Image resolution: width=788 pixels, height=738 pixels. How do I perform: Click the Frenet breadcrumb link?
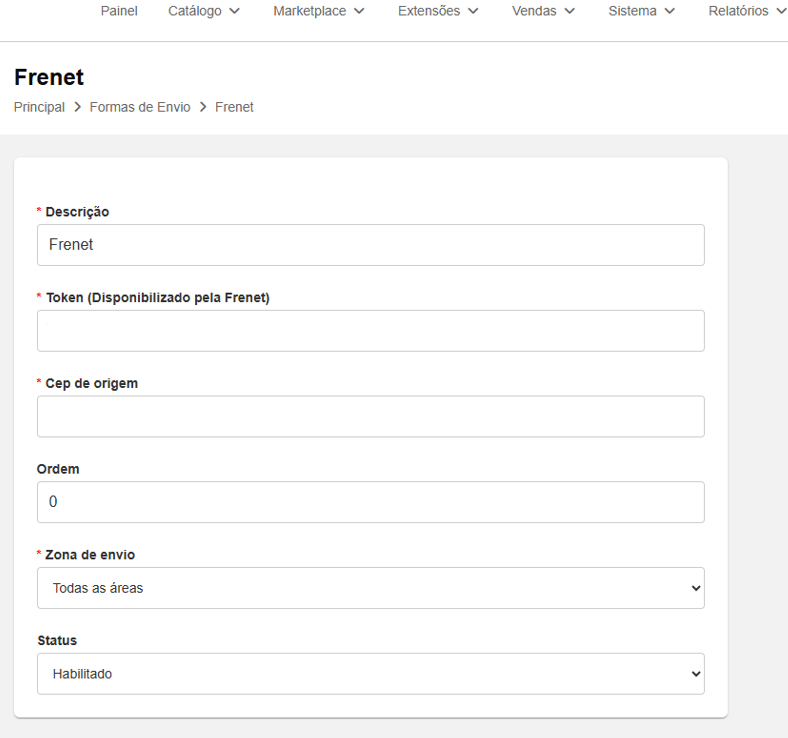click(234, 107)
